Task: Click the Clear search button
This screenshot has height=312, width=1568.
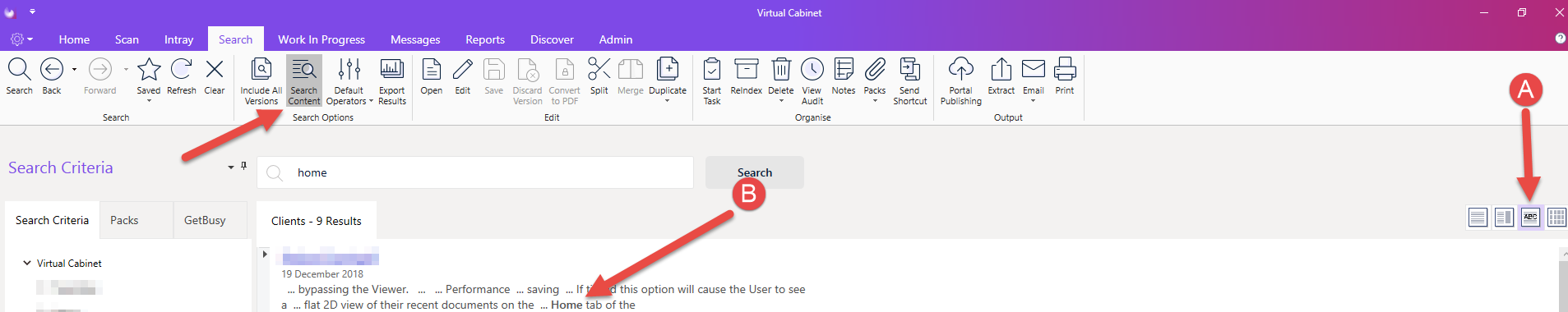Action: click(215, 77)
